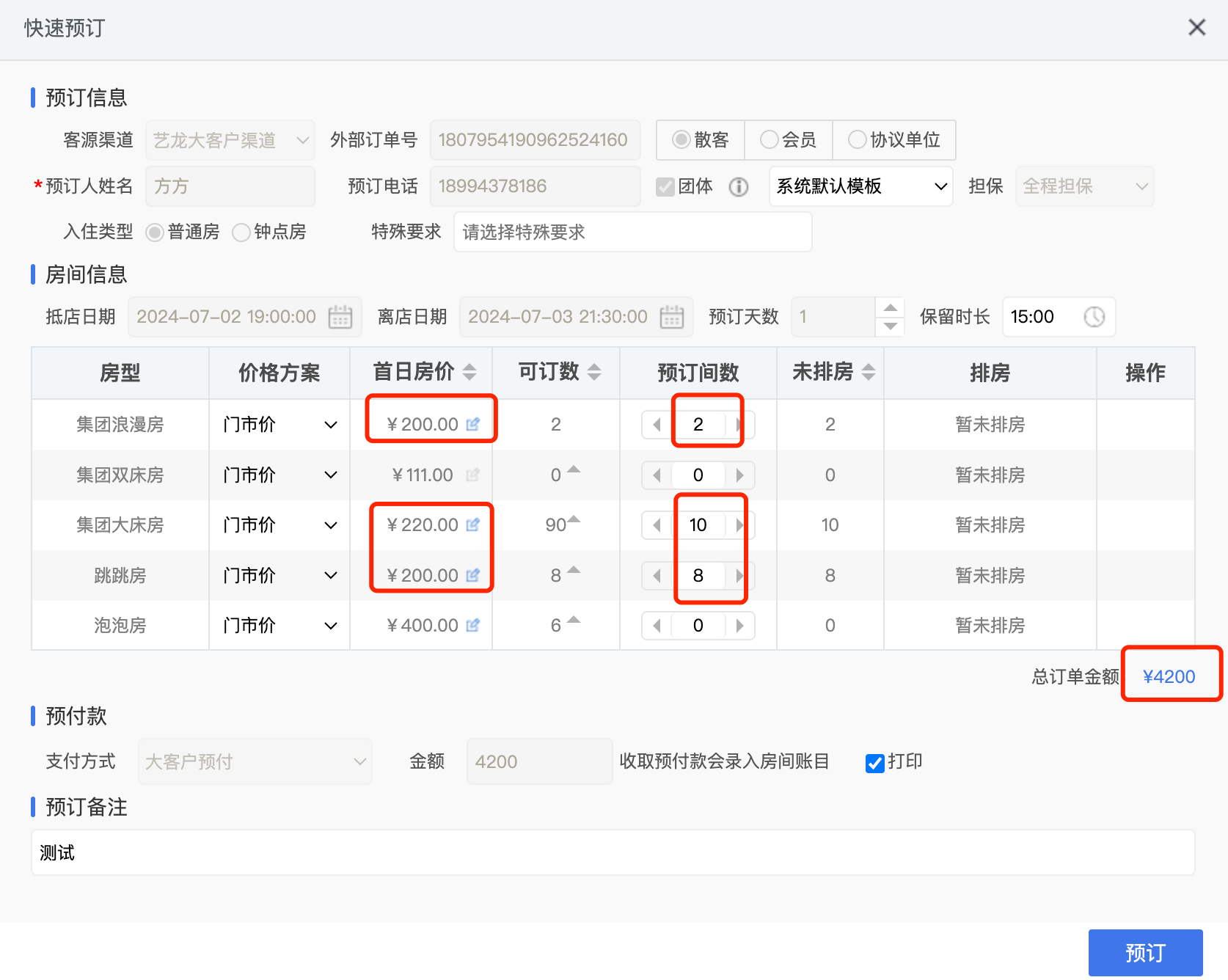Decrease 预订间数 for 跳跳房
This screenshot has width=1228, height=980.
(x=657, y=575)
